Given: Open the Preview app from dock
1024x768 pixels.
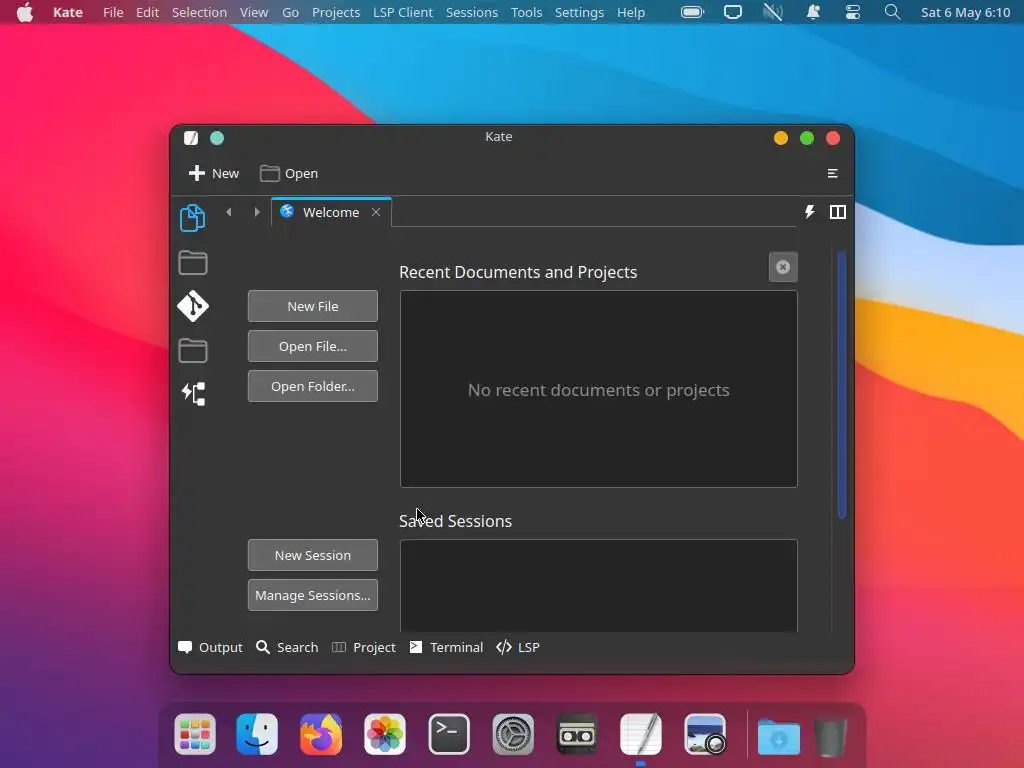Looking at the screenshot, I should 705,734.
